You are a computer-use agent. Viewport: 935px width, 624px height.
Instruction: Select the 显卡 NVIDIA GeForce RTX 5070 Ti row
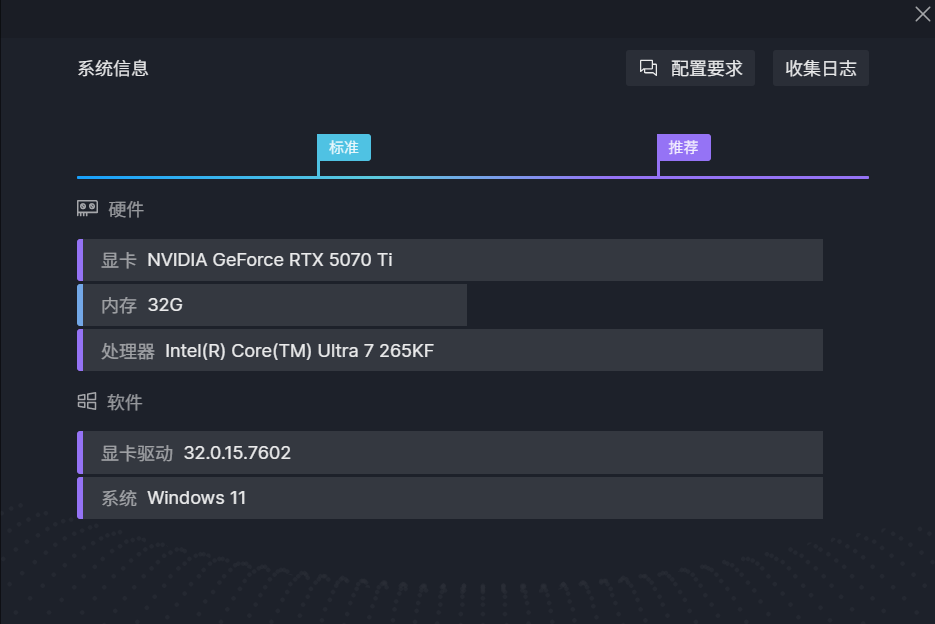(450, 260)
